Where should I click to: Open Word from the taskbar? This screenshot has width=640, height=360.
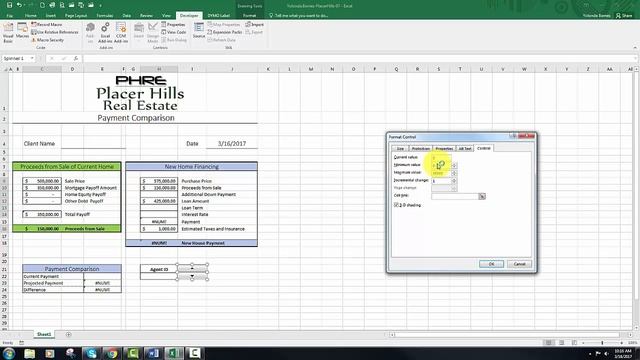pos(153,353)
